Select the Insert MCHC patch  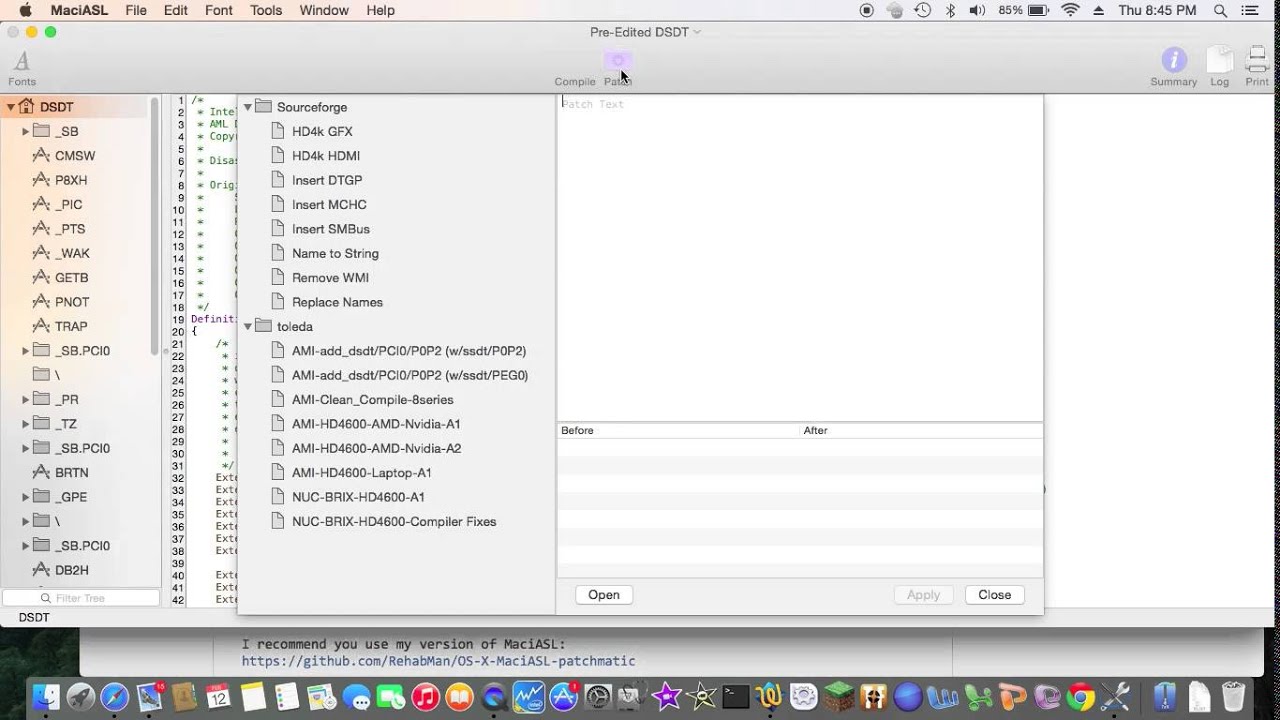(x=329, y=204)
